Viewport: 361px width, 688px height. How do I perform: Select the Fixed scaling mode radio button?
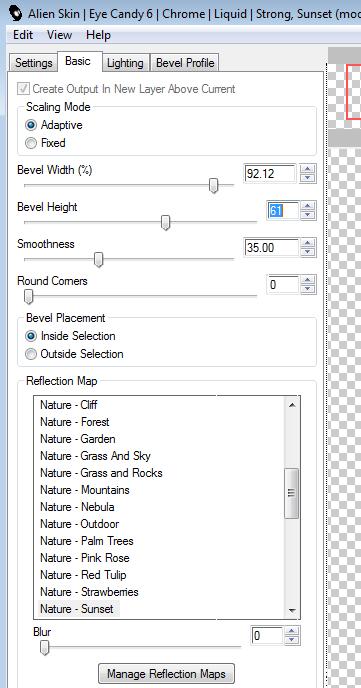(x=31, y=143)
